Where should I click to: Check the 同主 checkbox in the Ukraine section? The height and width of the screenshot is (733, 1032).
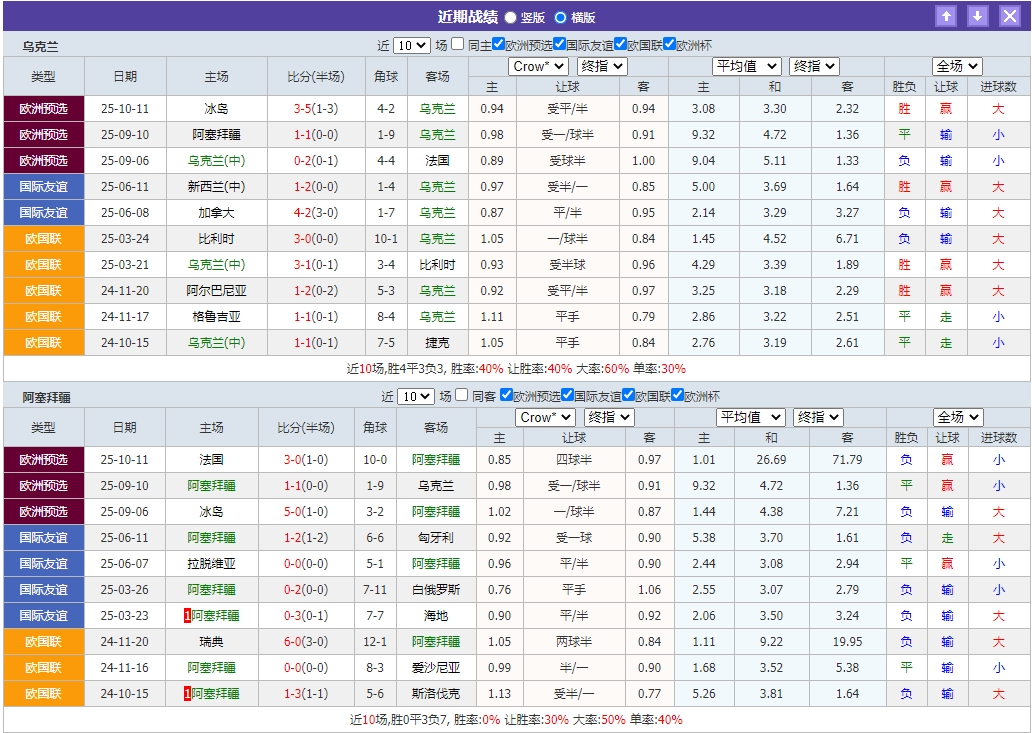point(460,43)
